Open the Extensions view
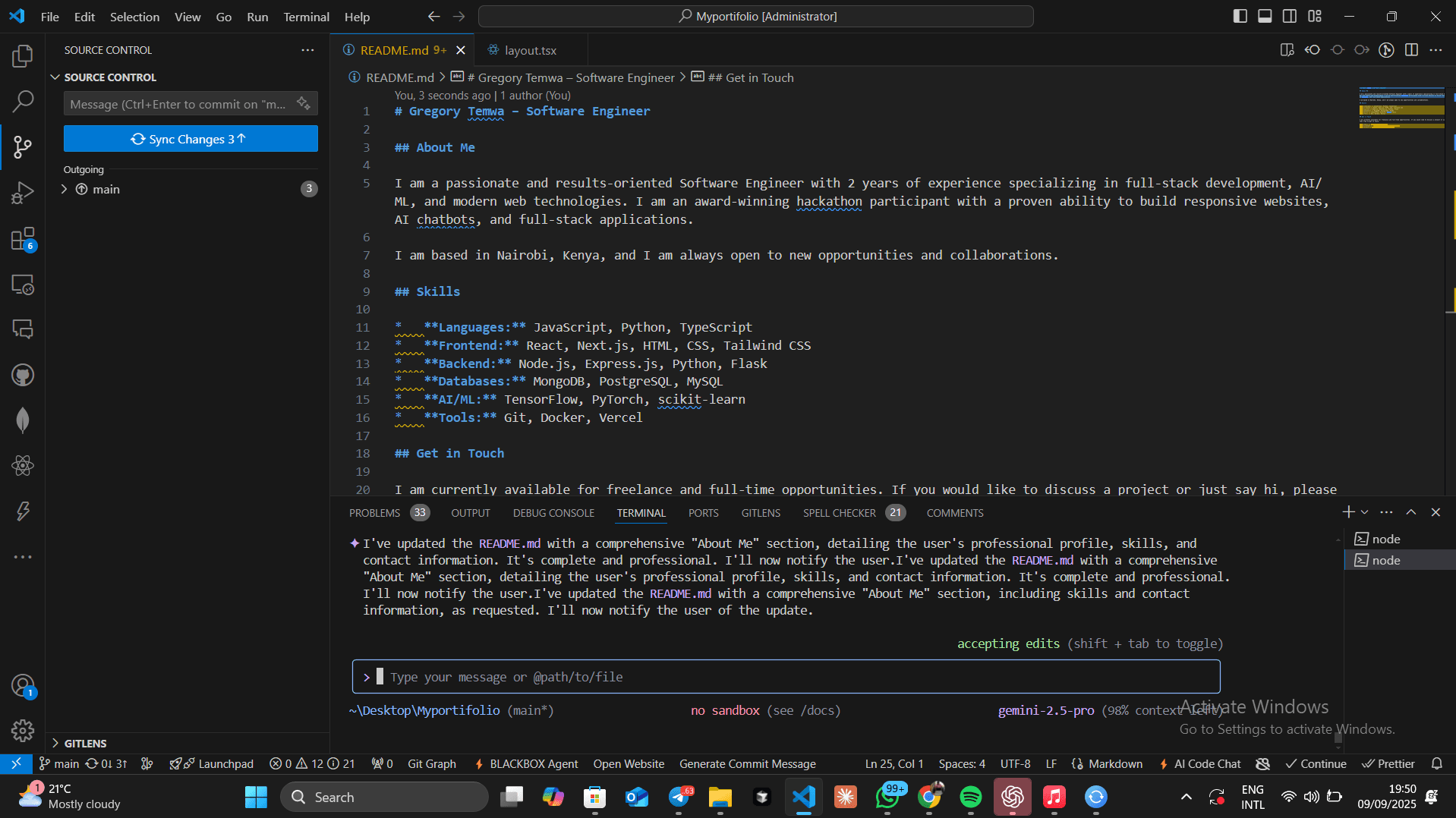The image size is (1456, 818). pos(22,238)
